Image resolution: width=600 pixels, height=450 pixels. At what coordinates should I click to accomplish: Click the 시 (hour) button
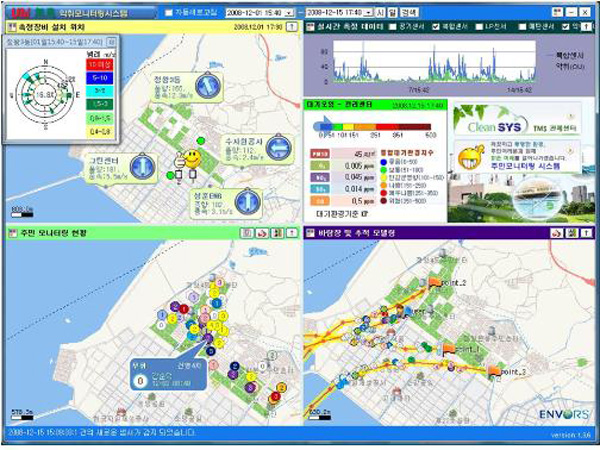click(x=380, y=13)
